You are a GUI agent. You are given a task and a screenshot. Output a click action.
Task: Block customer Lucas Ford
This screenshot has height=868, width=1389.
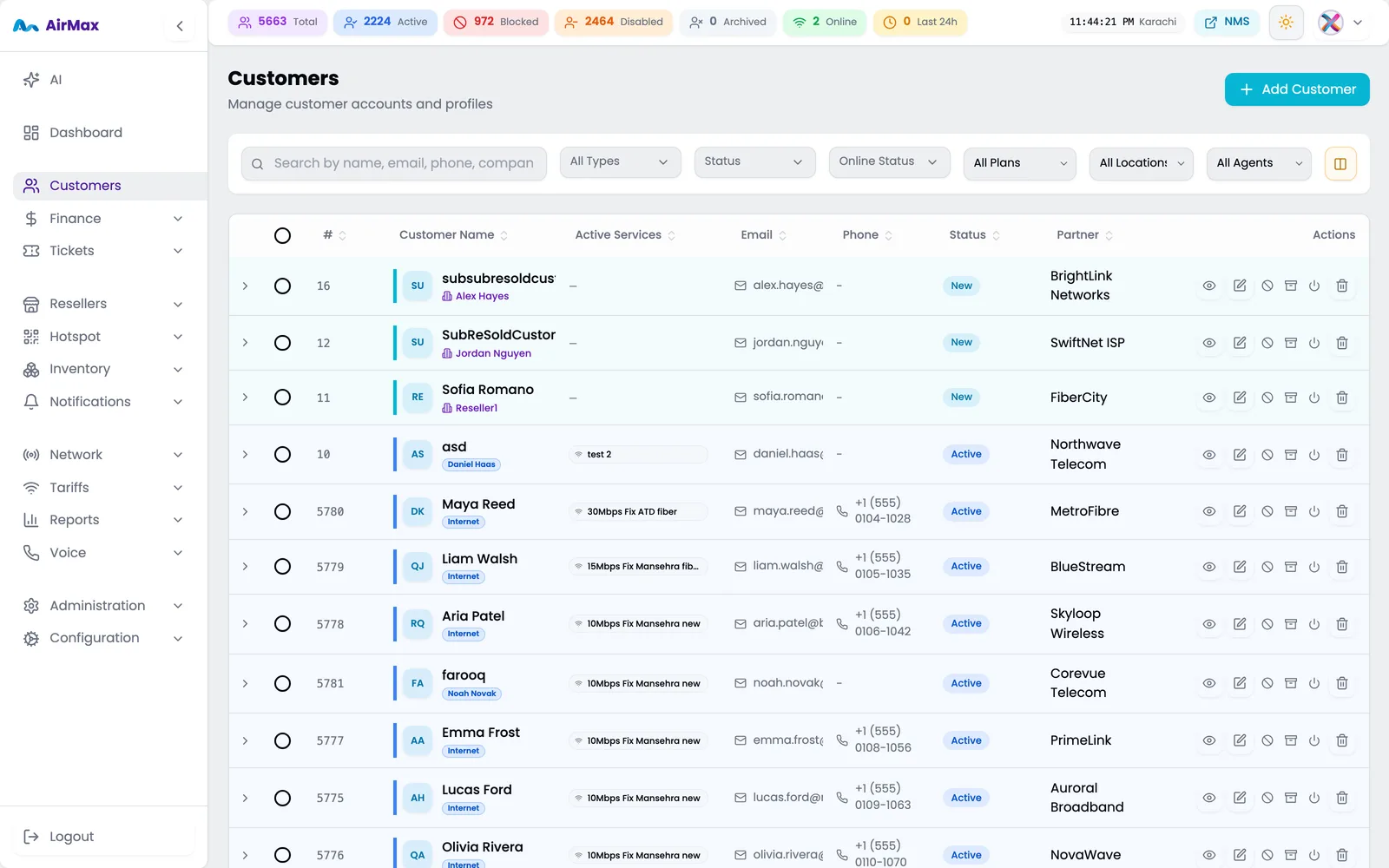point(1267,798)
